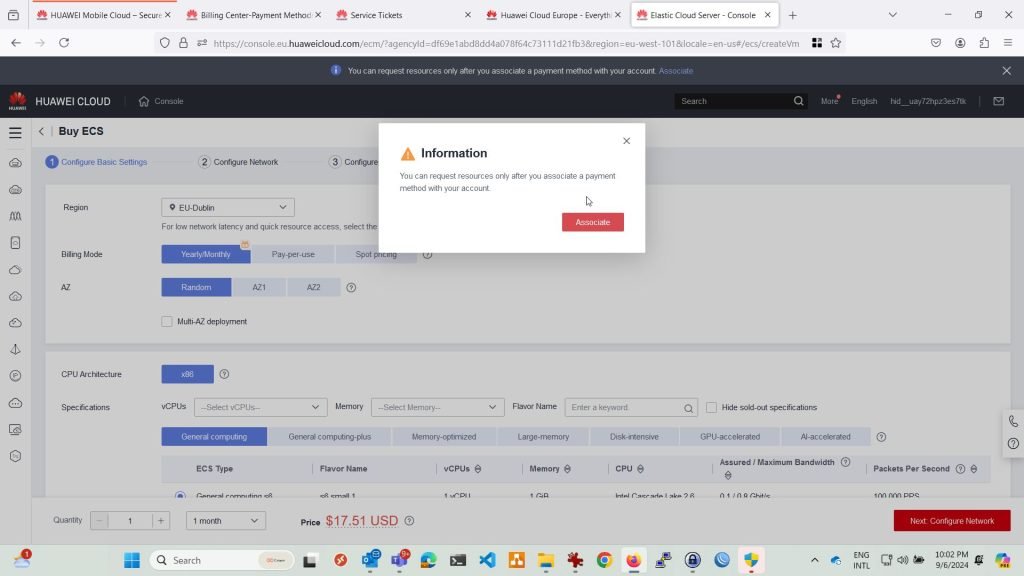The image size is (1024, 576).
Task: Click the Associate link in the top banner
Action: 676,71
